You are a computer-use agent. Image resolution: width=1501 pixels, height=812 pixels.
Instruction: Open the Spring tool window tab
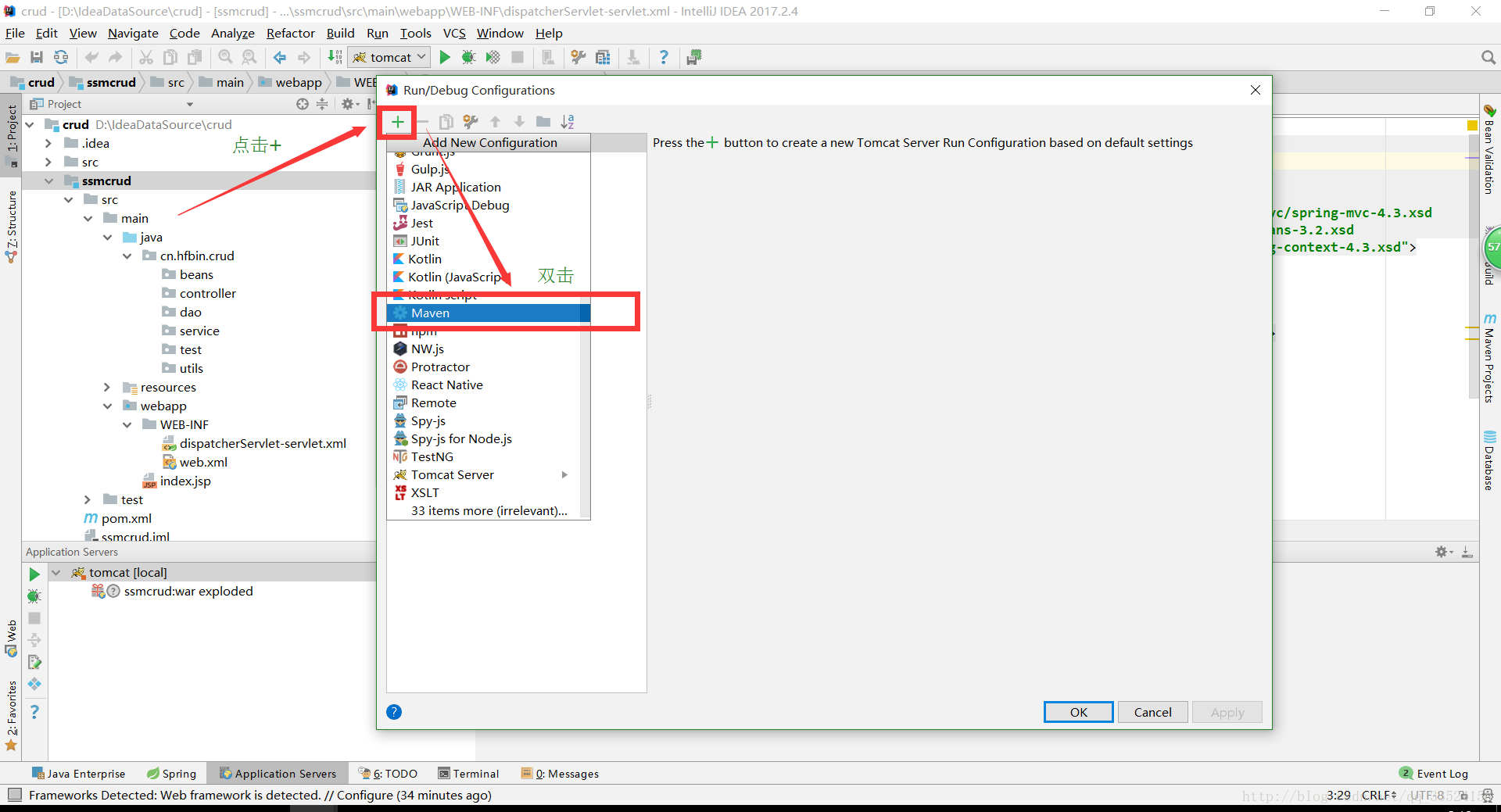click(171, 774)
